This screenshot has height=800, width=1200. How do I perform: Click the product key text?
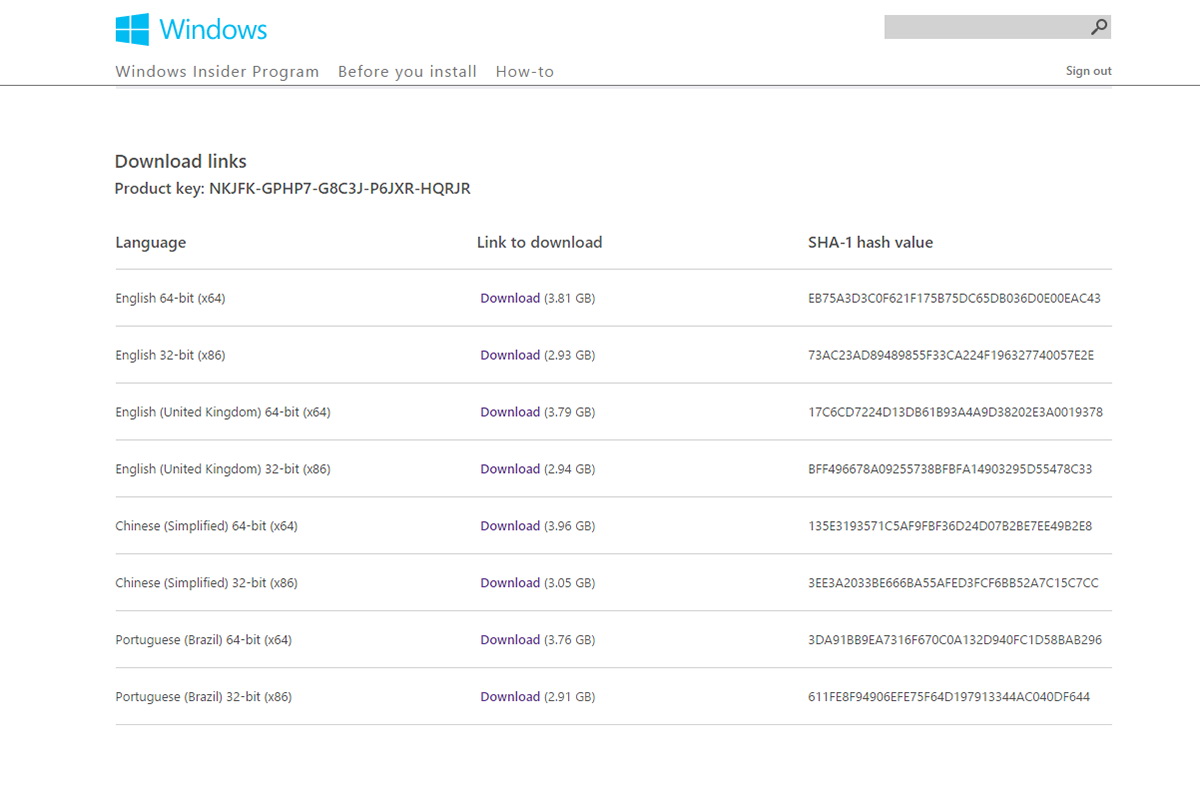coord(339,188)
